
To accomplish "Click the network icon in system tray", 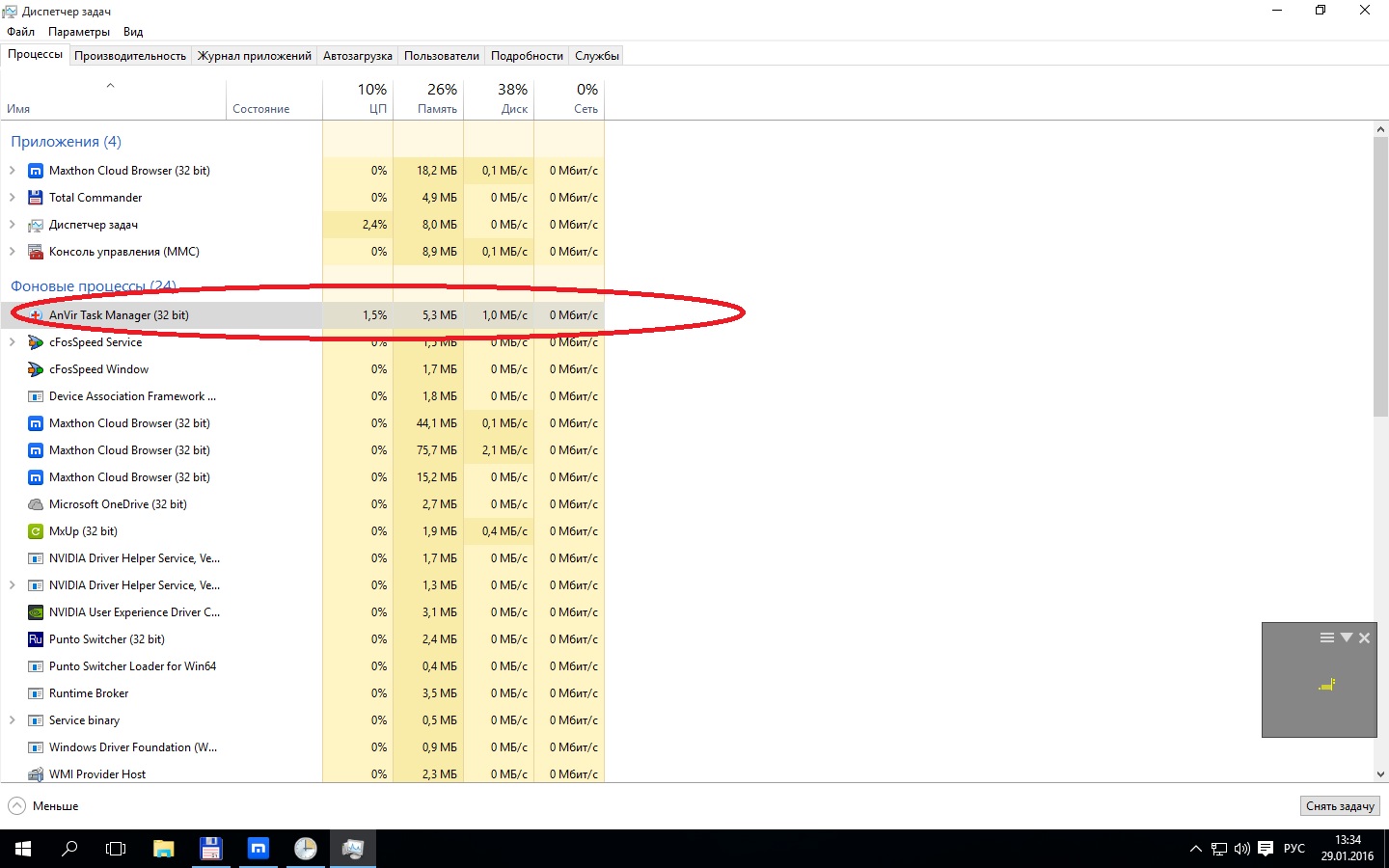I will click(x=1219, y=849).
